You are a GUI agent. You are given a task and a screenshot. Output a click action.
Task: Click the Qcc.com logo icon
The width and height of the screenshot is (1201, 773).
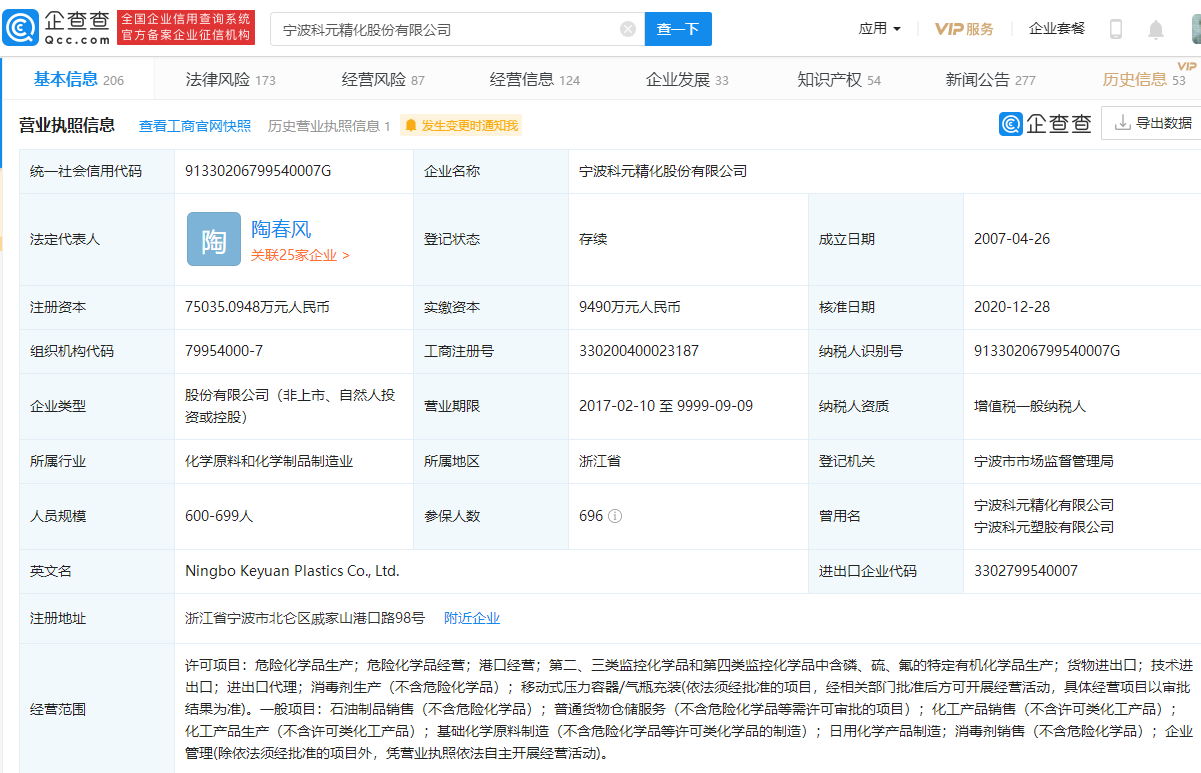[x=22, y=28]
